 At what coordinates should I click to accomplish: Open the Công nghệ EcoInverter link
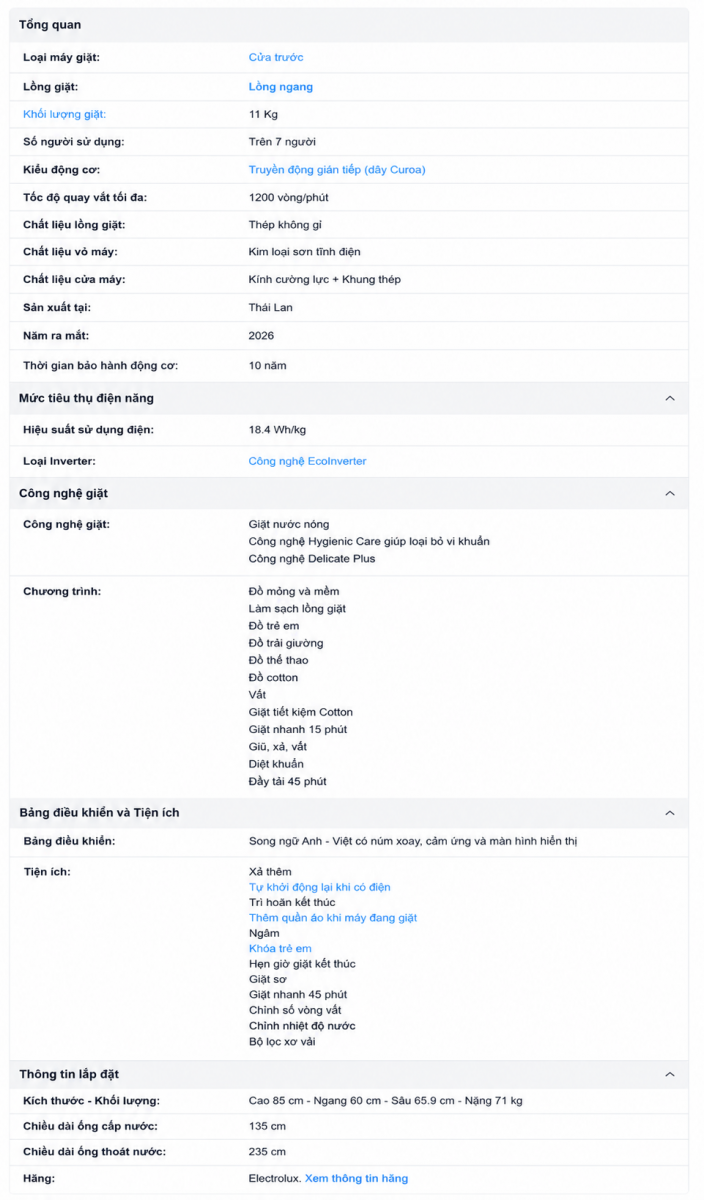[x=307, y=461]
